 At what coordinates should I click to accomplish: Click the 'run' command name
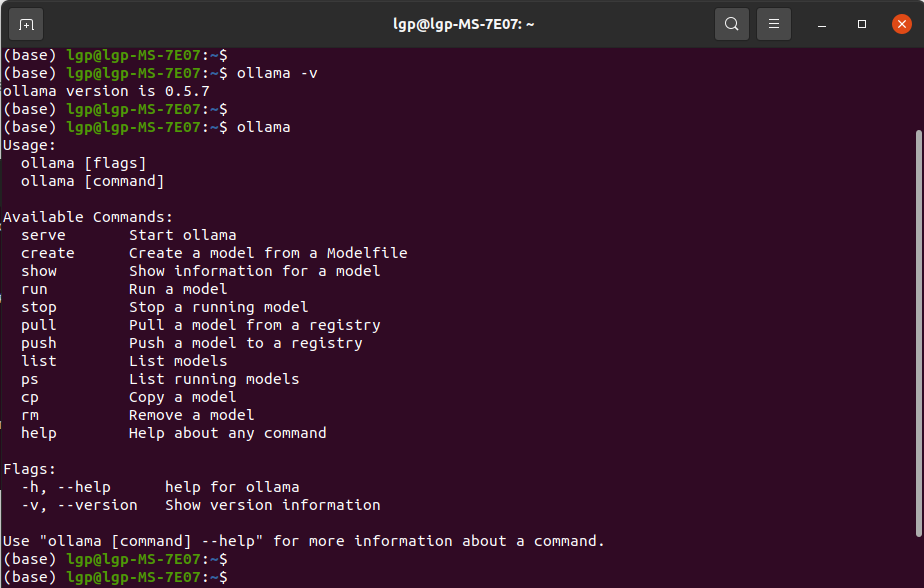click(x=34, y=289)
